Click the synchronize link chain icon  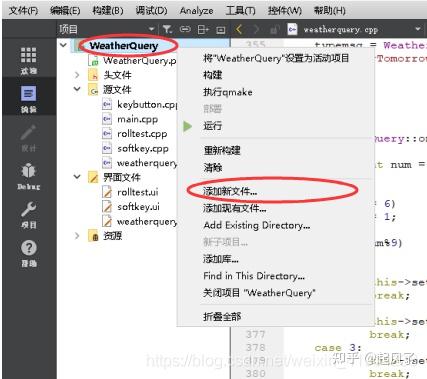(185, 30)
